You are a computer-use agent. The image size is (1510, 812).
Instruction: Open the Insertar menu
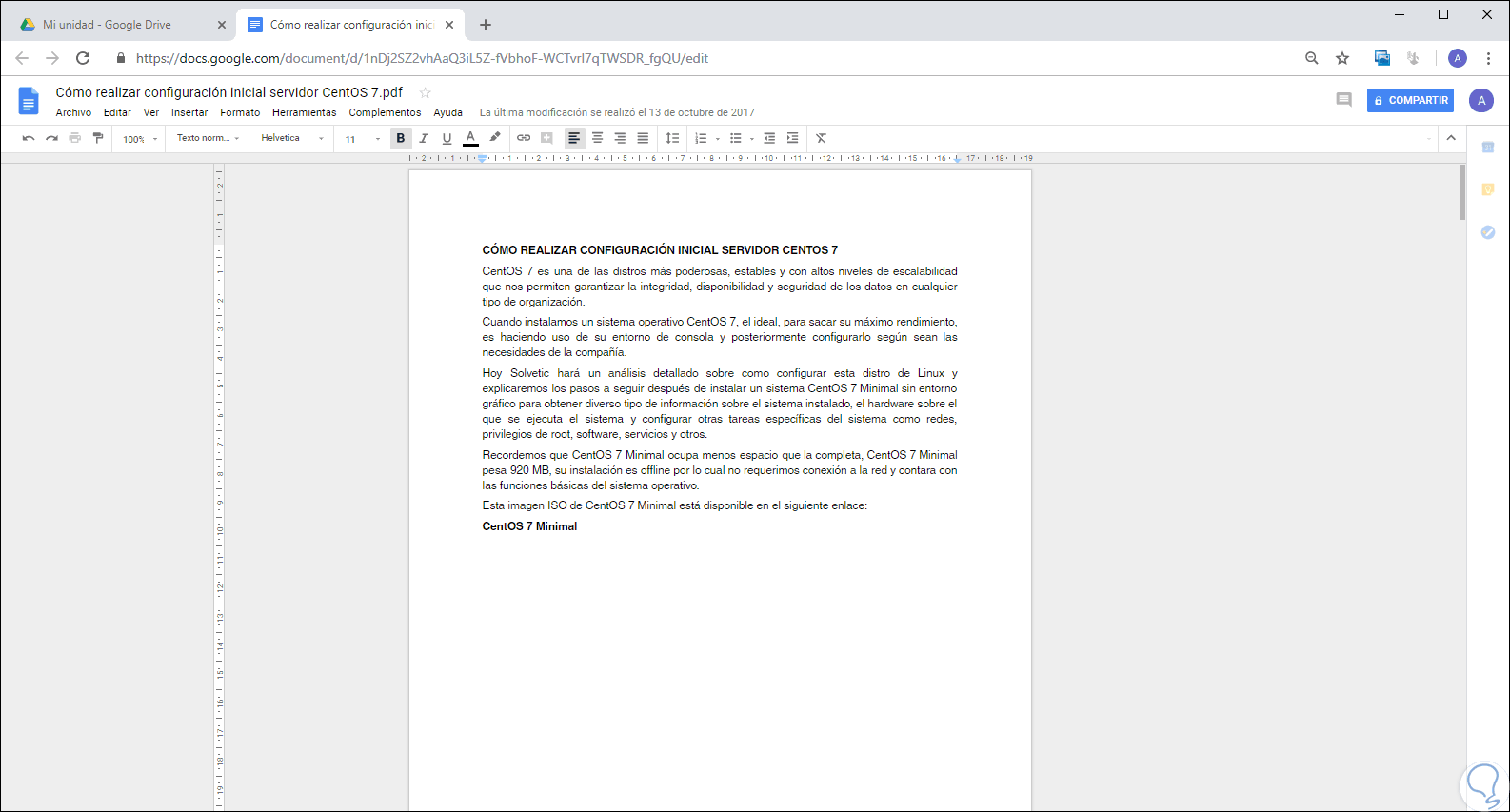tap(189, 112)
